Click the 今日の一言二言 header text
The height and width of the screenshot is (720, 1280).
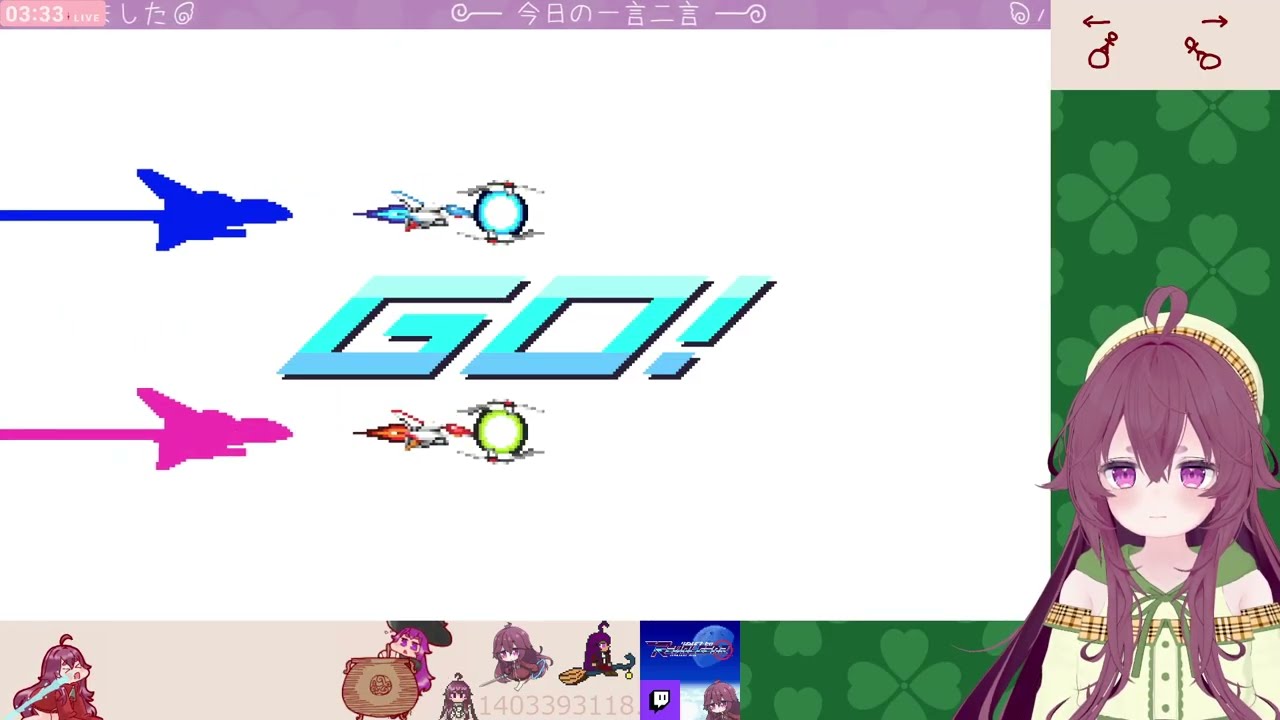(x=608, y=14)
